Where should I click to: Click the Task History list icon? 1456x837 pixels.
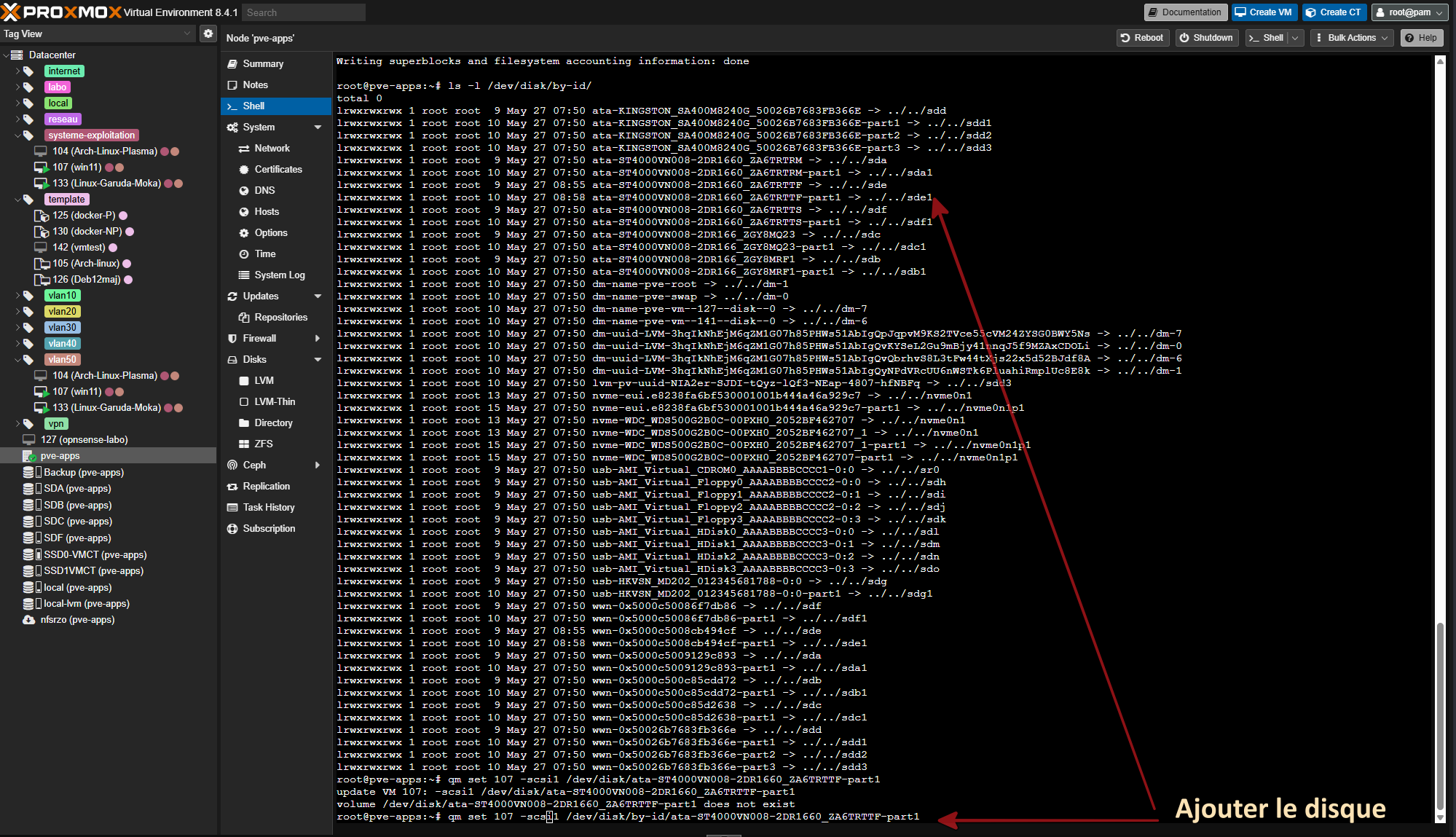(x=232, y=508)
